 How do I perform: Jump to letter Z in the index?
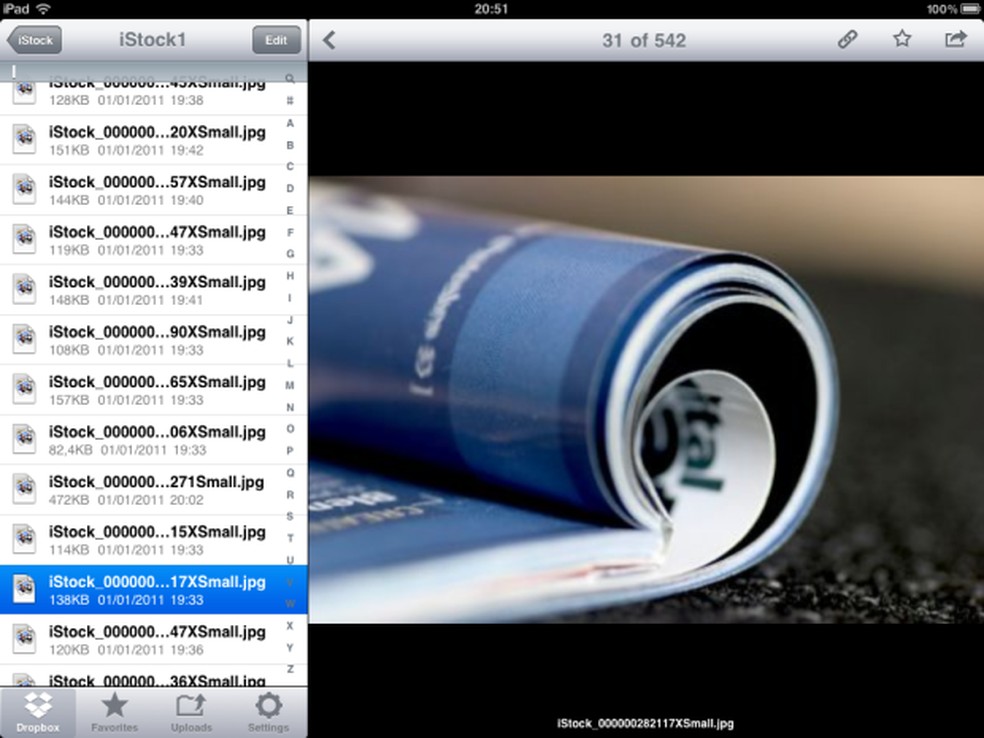click(x=290, y=669)
